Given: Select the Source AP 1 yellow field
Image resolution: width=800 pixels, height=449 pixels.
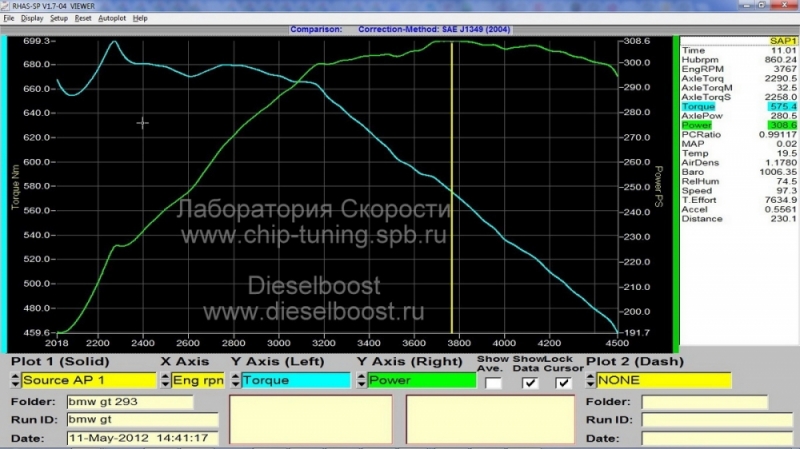Looking at the screenshot, I should click(x=89, y=380).
